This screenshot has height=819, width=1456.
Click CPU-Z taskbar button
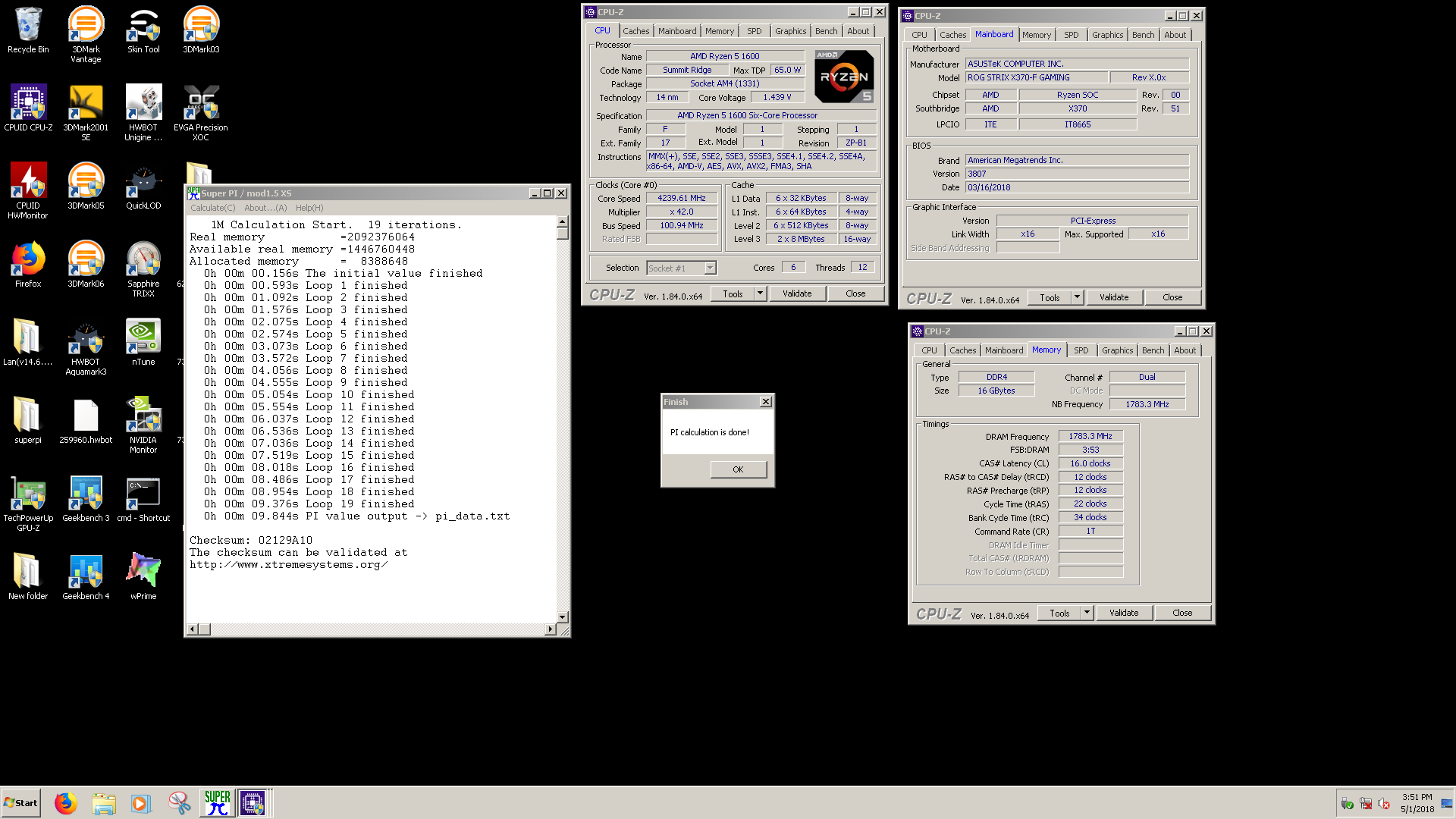point(253,802)
